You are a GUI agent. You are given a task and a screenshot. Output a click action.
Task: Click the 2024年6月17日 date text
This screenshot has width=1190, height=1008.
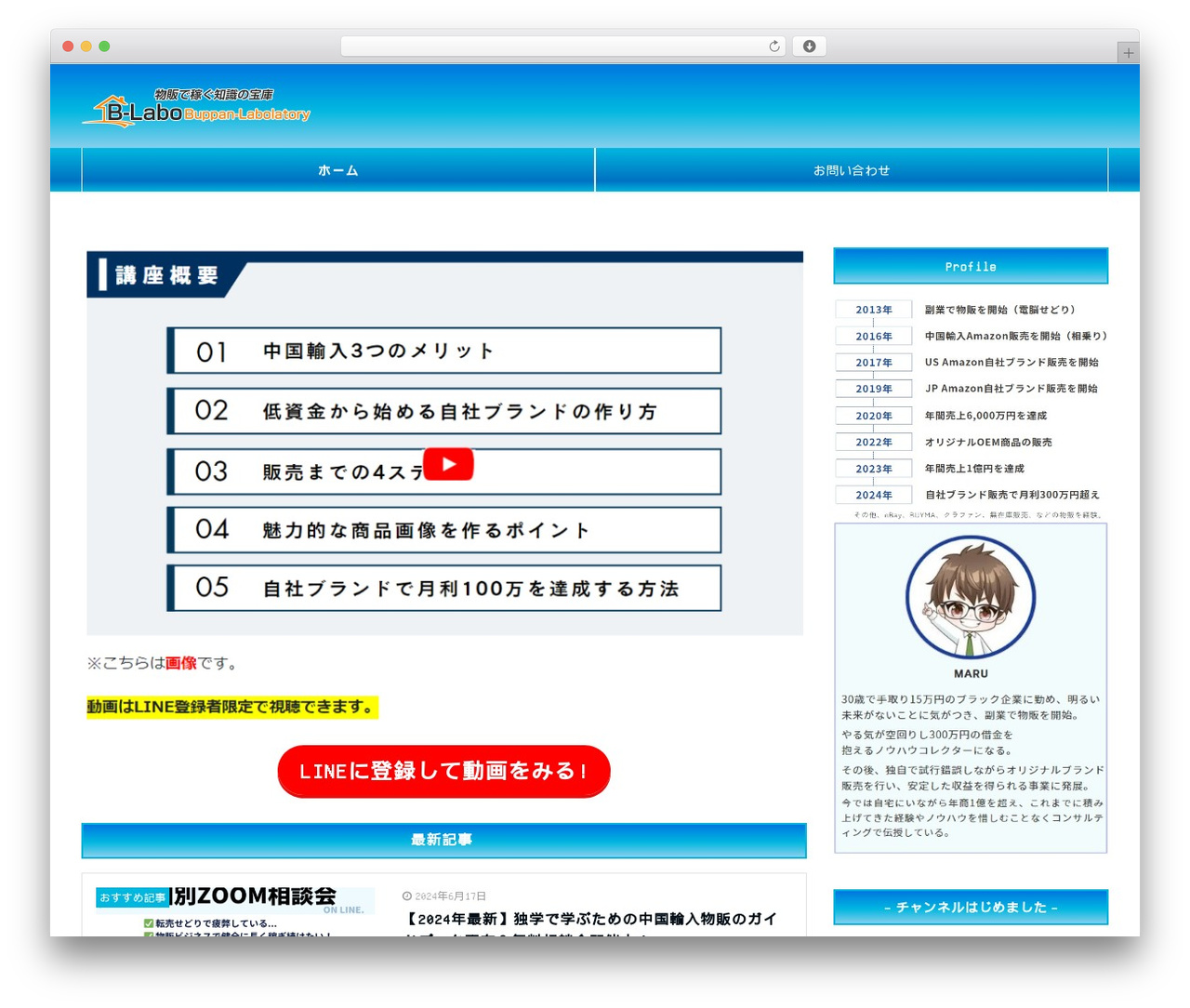click(450, 896)
